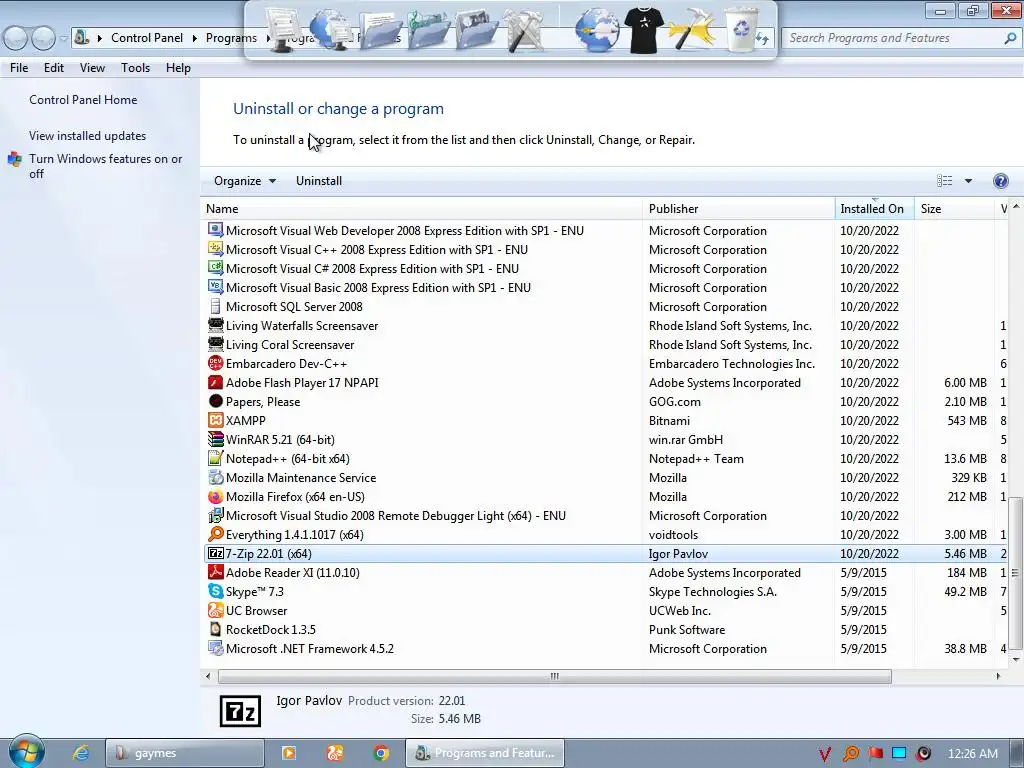Click the Skype 7.3 list icon
The width and height of the screenshot is (1024, 768).
[216, 591]
